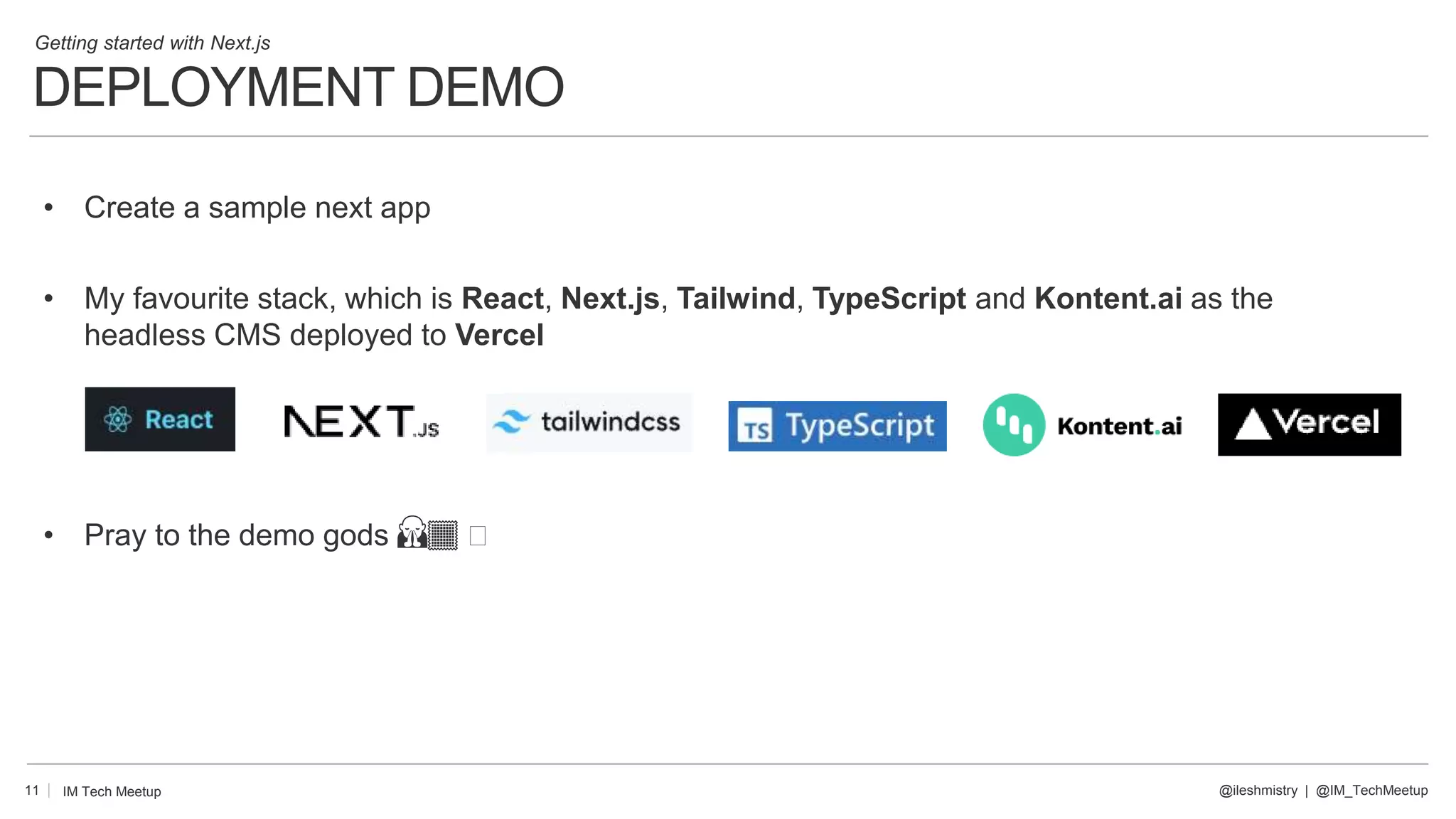1456x819 pixels.
Task: Click the Kontent.ai logo
Action: [1082, 425]
